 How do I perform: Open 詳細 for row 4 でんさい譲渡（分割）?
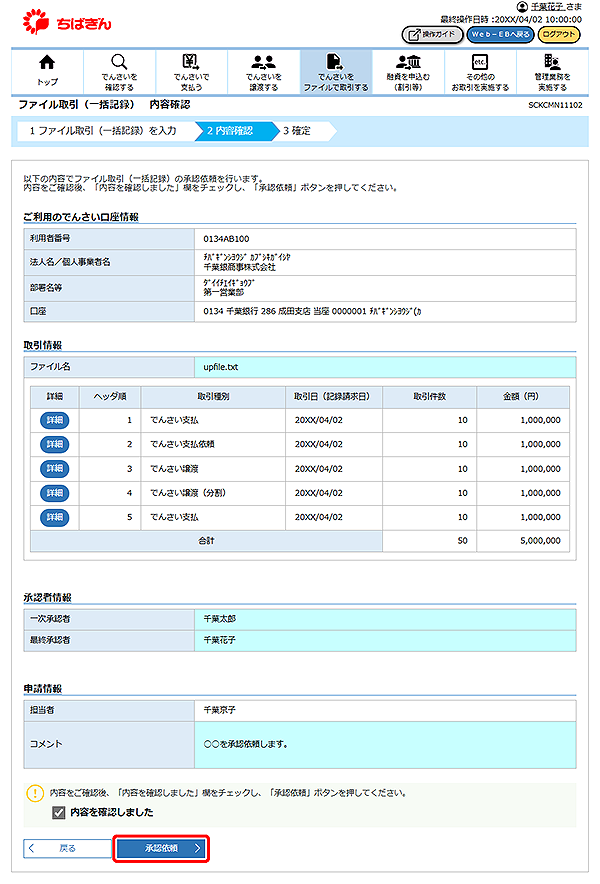pos(55,493)
